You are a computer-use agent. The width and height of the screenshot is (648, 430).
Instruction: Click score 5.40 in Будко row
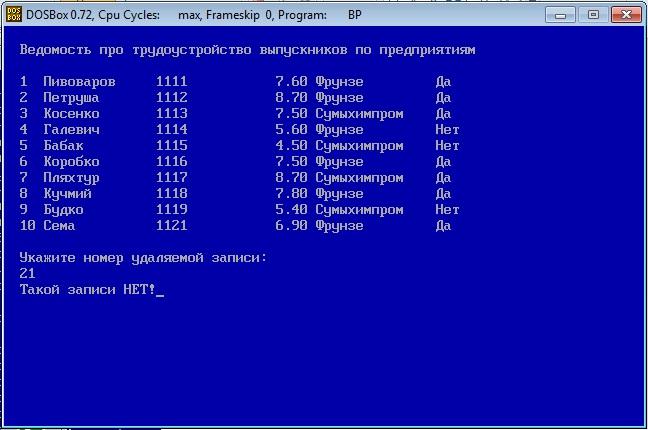[x=291, y=209]
